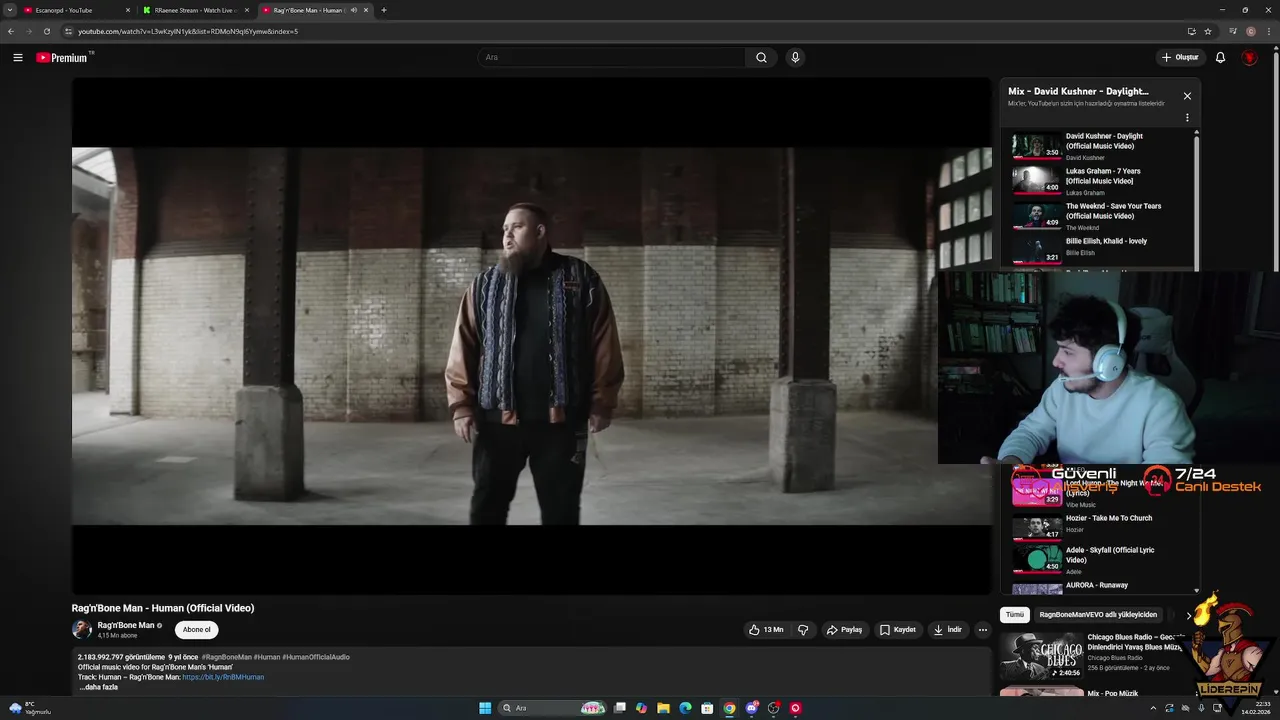Image resolution: width=1280 pixels, height=720 pixels.
Task: Play David Kushner - Daylight from playlist
Action: pyautogui.click(x=1099, y=146)
